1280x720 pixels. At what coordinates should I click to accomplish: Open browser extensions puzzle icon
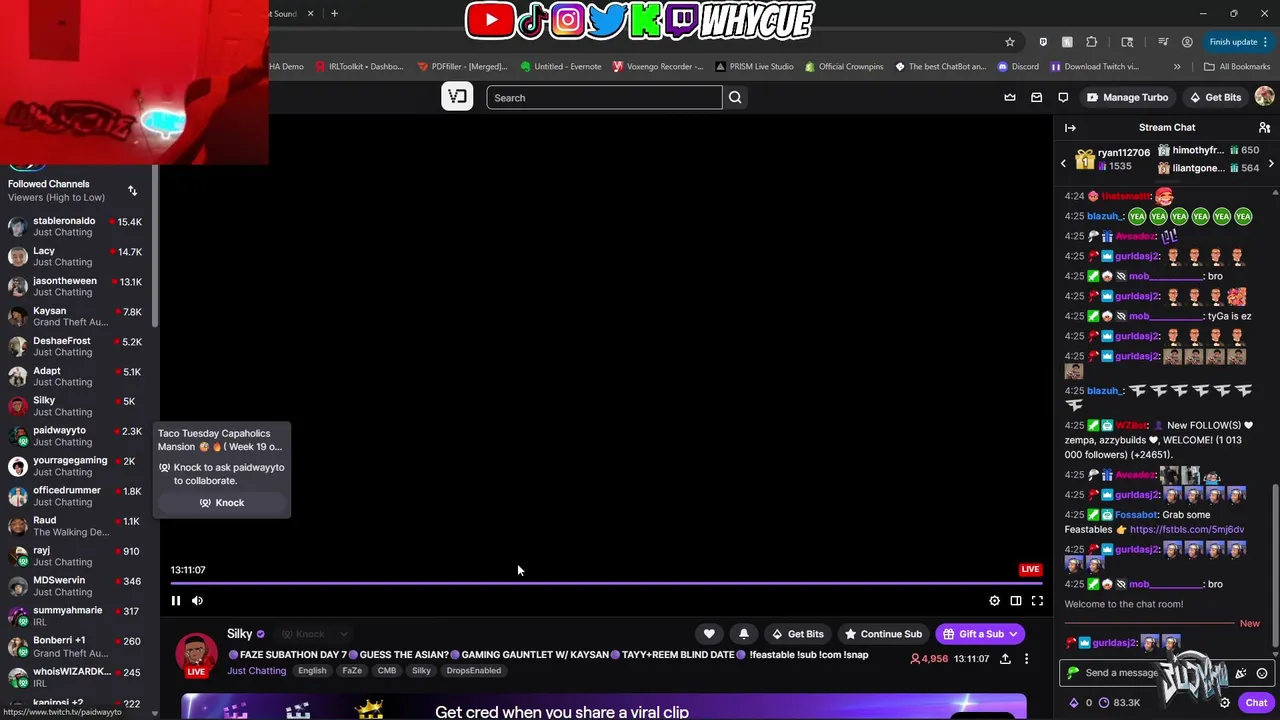(x=1091, y=42)
